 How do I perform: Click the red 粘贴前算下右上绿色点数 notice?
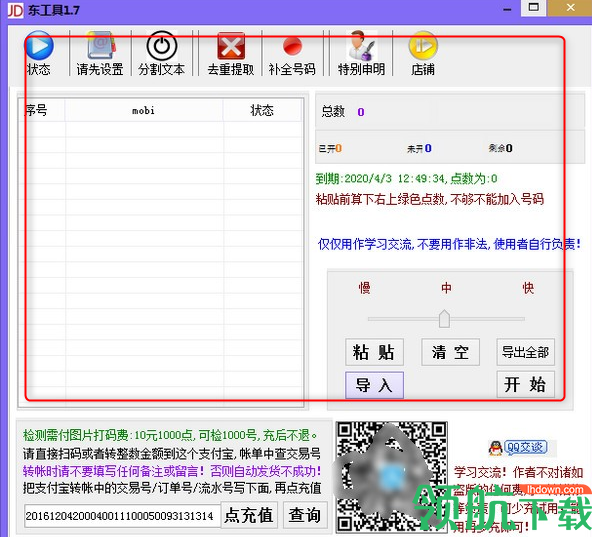(x=430, y=199)
